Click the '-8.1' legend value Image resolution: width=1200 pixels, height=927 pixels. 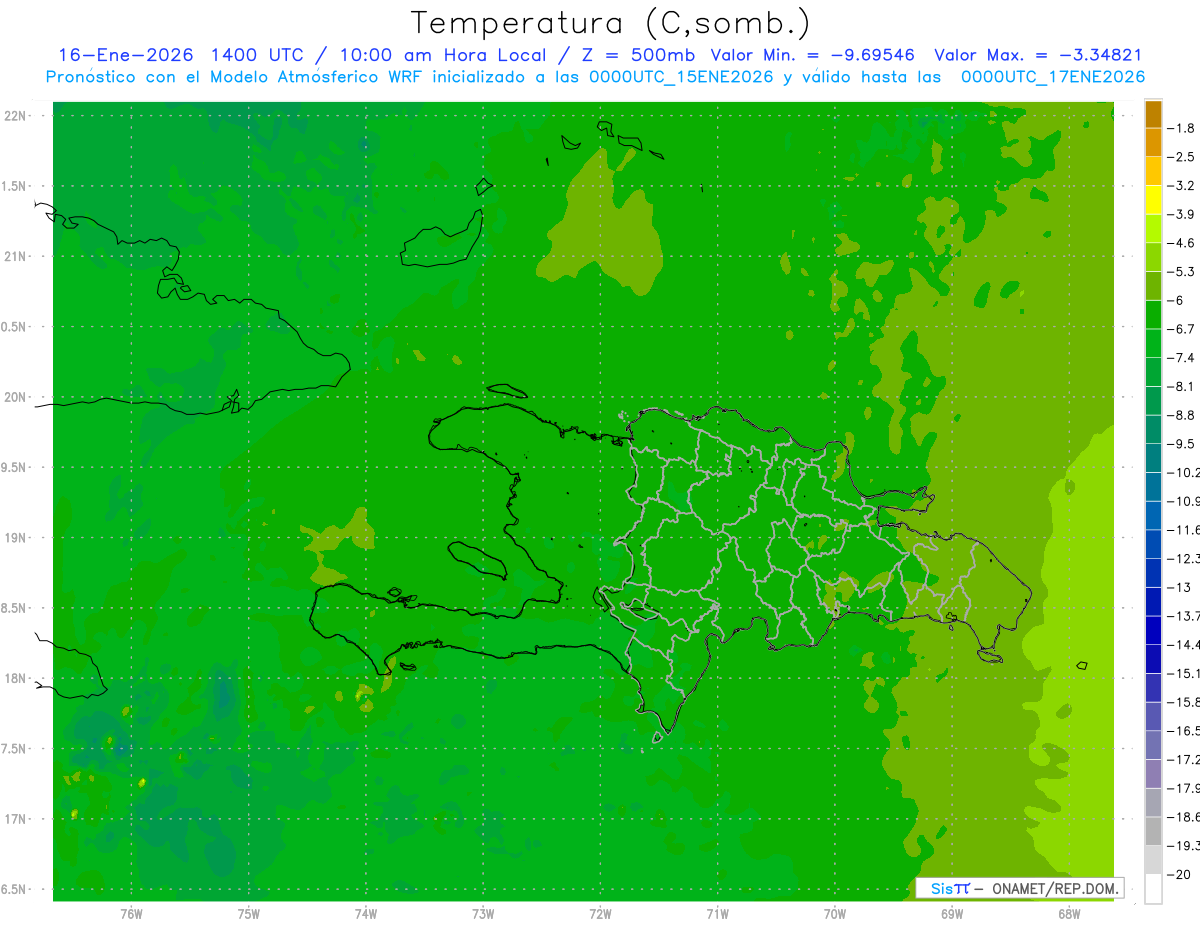1182,386
